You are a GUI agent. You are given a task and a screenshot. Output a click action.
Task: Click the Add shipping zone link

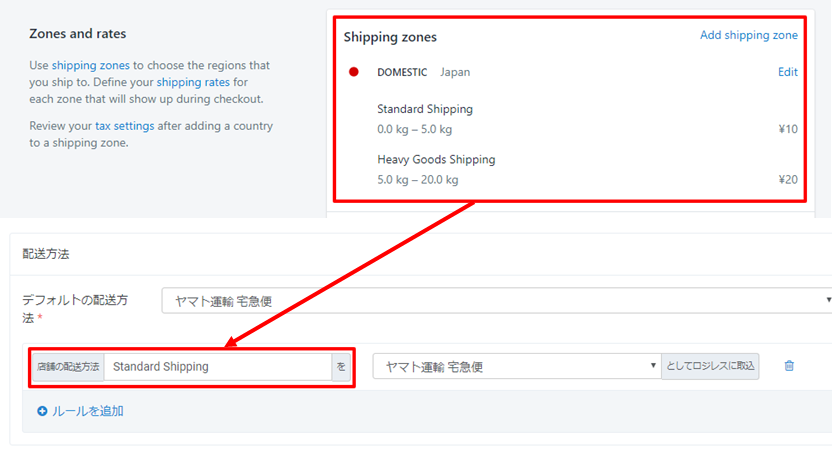pos(749,35)
